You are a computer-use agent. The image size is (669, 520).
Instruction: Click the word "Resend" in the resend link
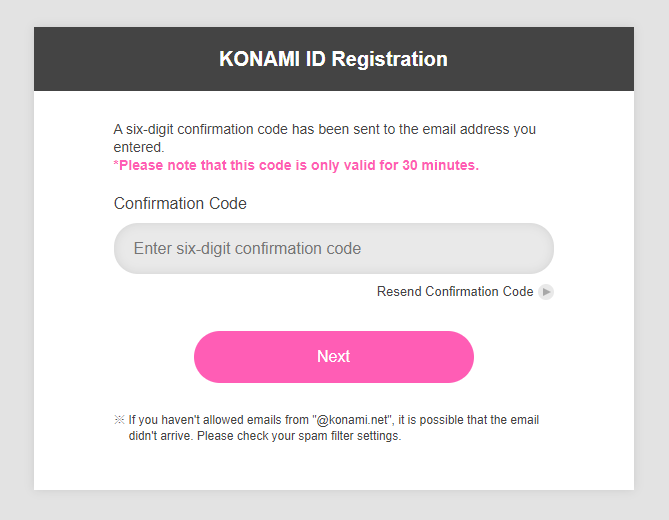coord(399,291)
